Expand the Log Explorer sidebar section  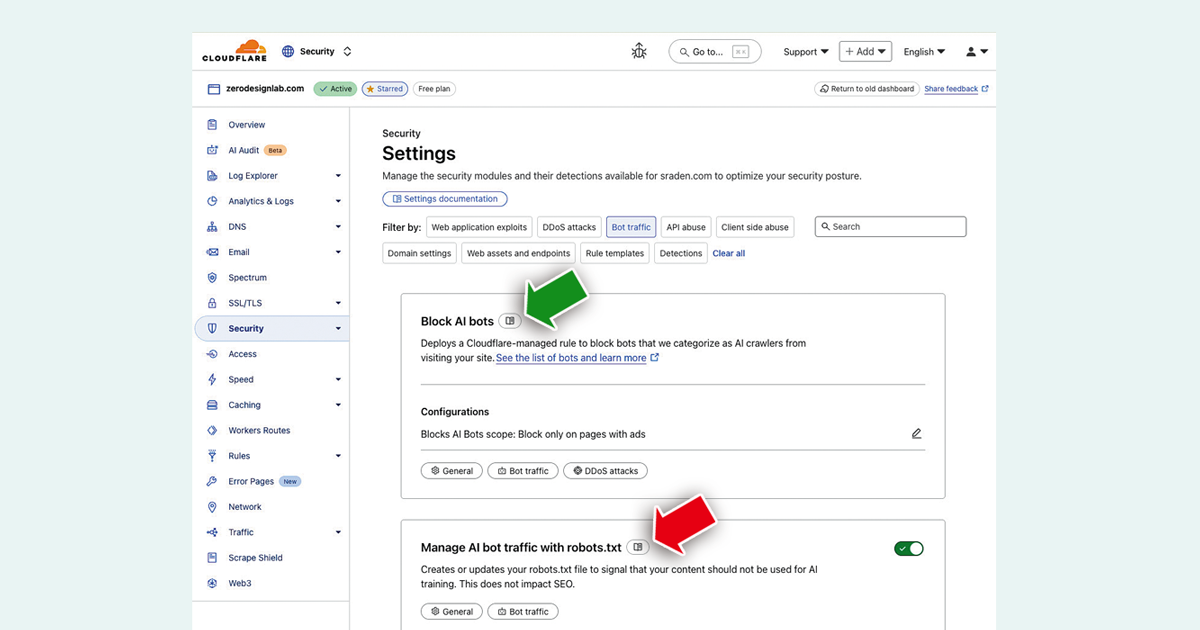[x=338, y=176]
